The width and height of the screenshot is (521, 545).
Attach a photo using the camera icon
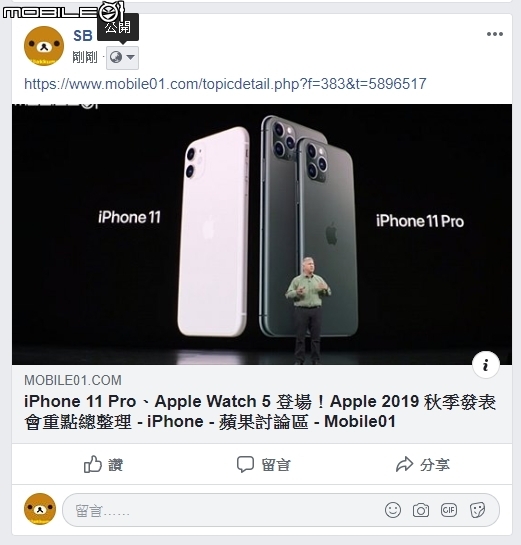[x=421, y=511]
